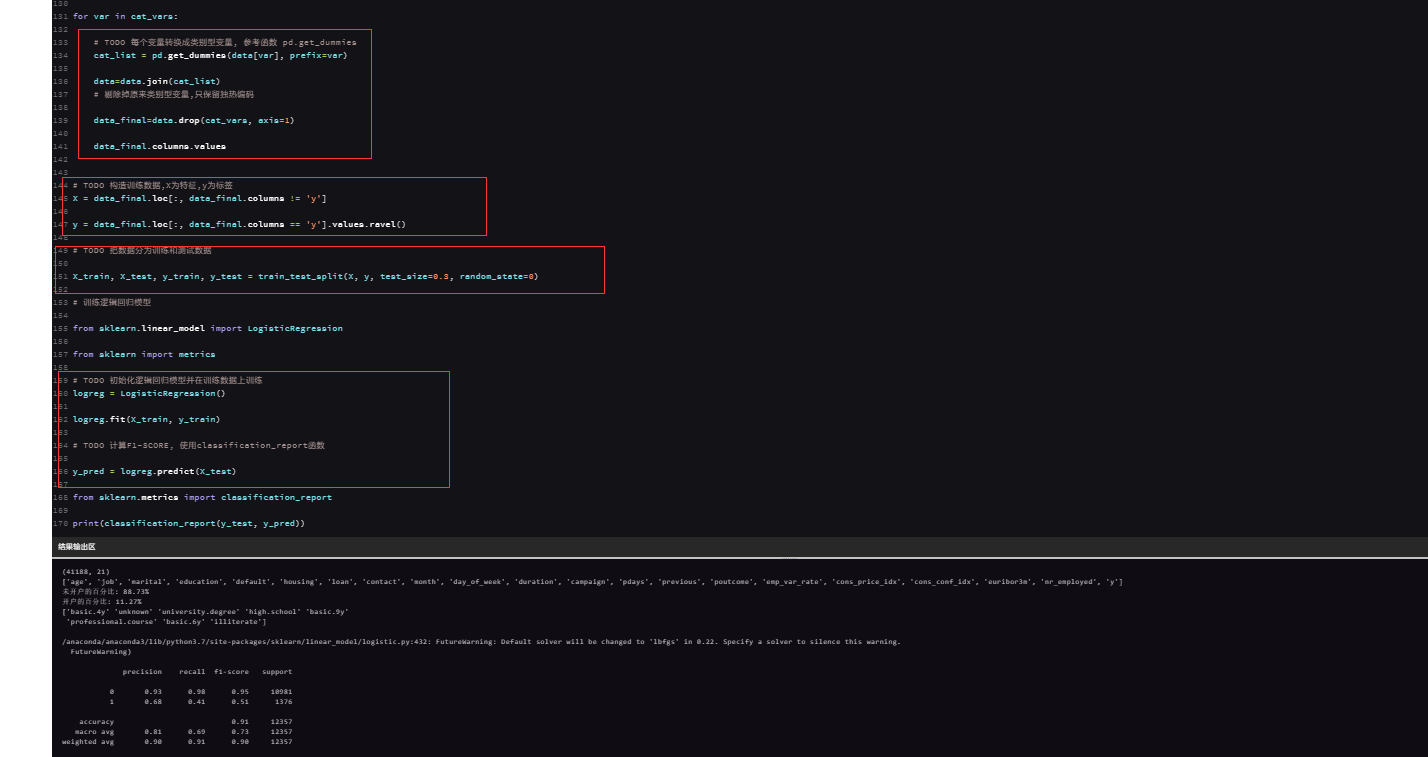Click the "recall" column header in report
Screen dimensions: 1428x757
(x=192, y=672)
